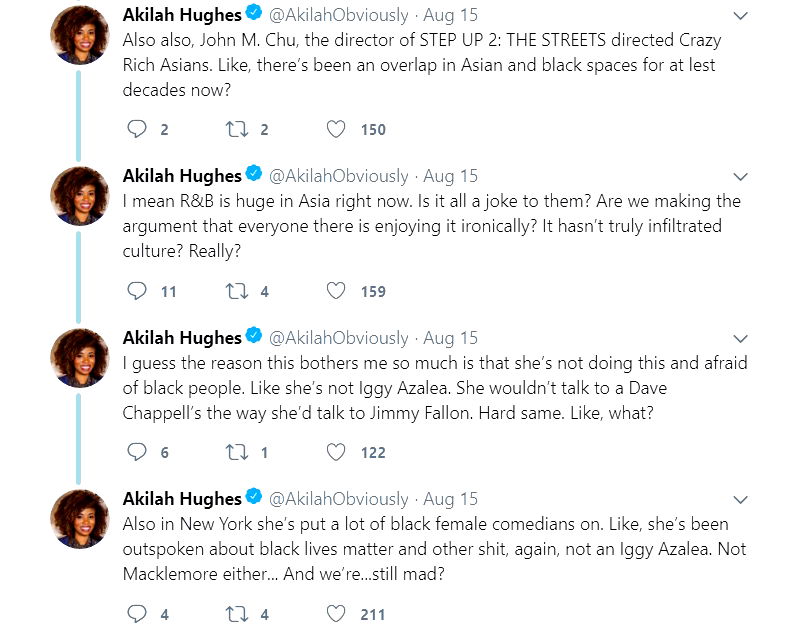Screen dimensions: 800x630
Task: Like the tweet with 150 likes
Action: click(337, 129)
